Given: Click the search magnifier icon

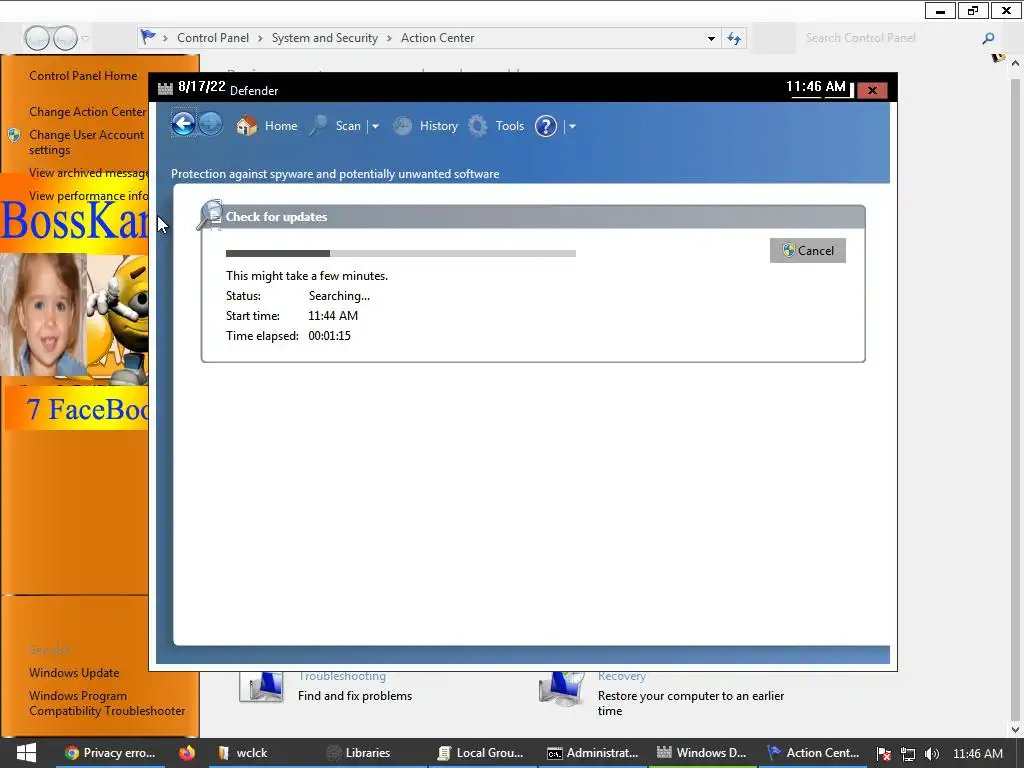Looking at the screenshot, I should [x=988, y=39].
